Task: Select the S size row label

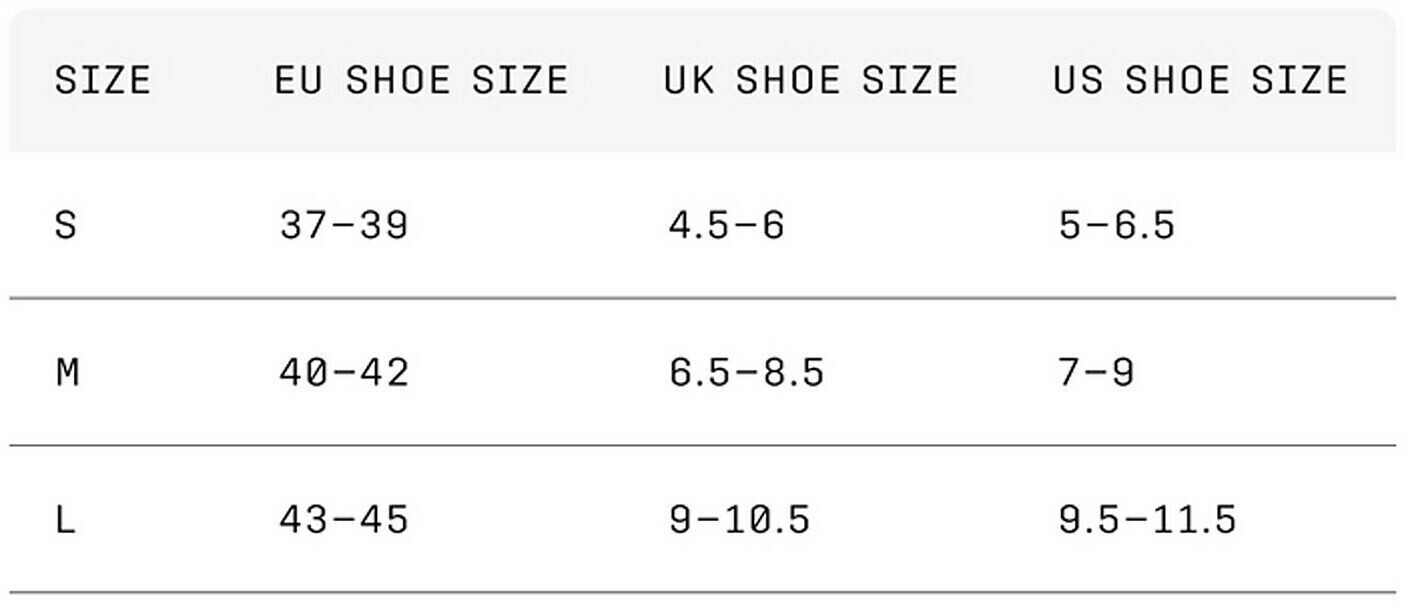Action: pyautogui.click(x=65, y=226)
